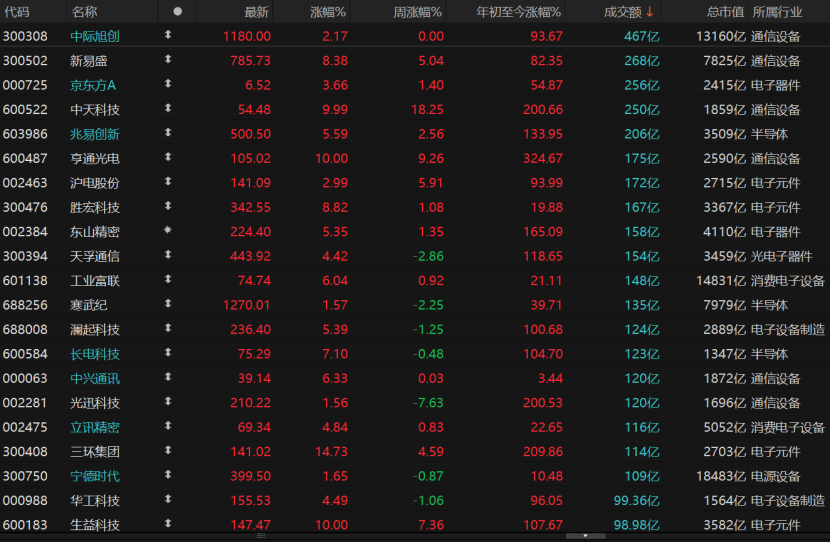Open stock 京东方A
The height and width of the screenshot is (543, 831).
(x=93, y=85)
